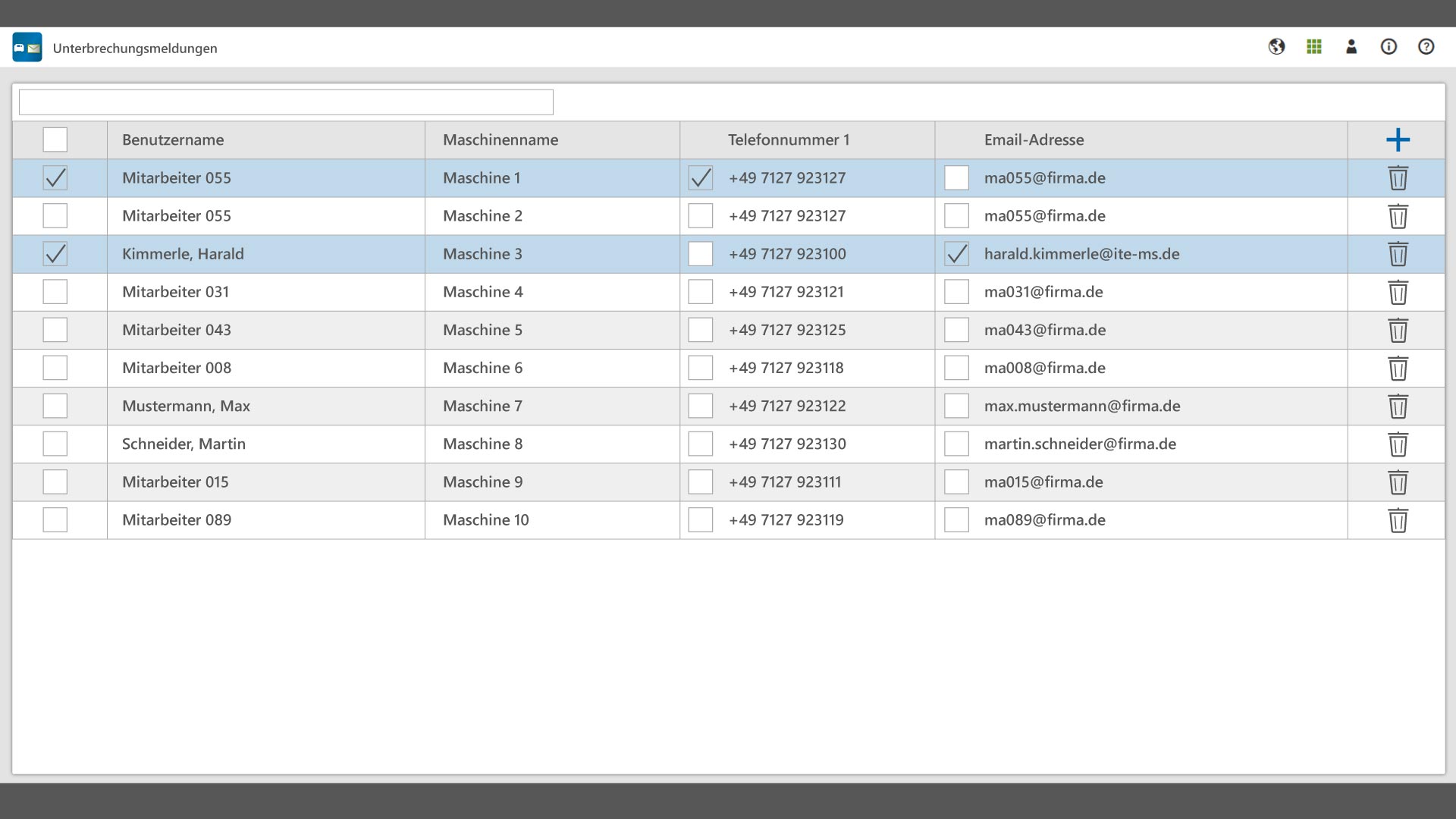Image resolution: width=1456 pixels, height=819 pixels.
Task: Open the green apps grid icon
Action: click(x=1314, y=47)
